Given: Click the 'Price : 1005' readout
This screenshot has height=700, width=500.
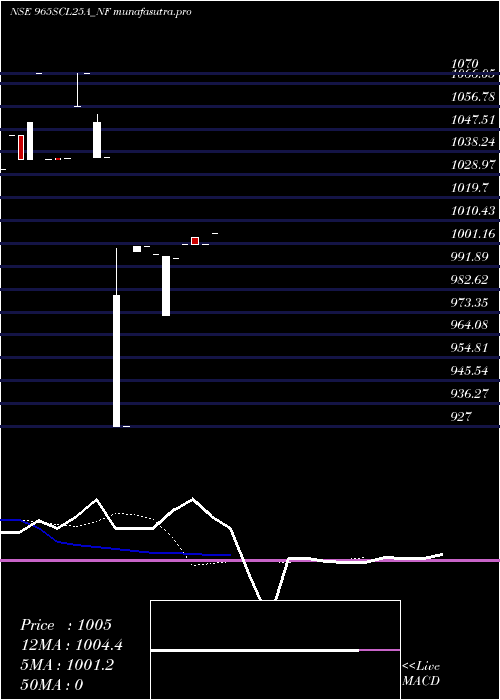Looking at the screenshot, I should tap(66, 625).
